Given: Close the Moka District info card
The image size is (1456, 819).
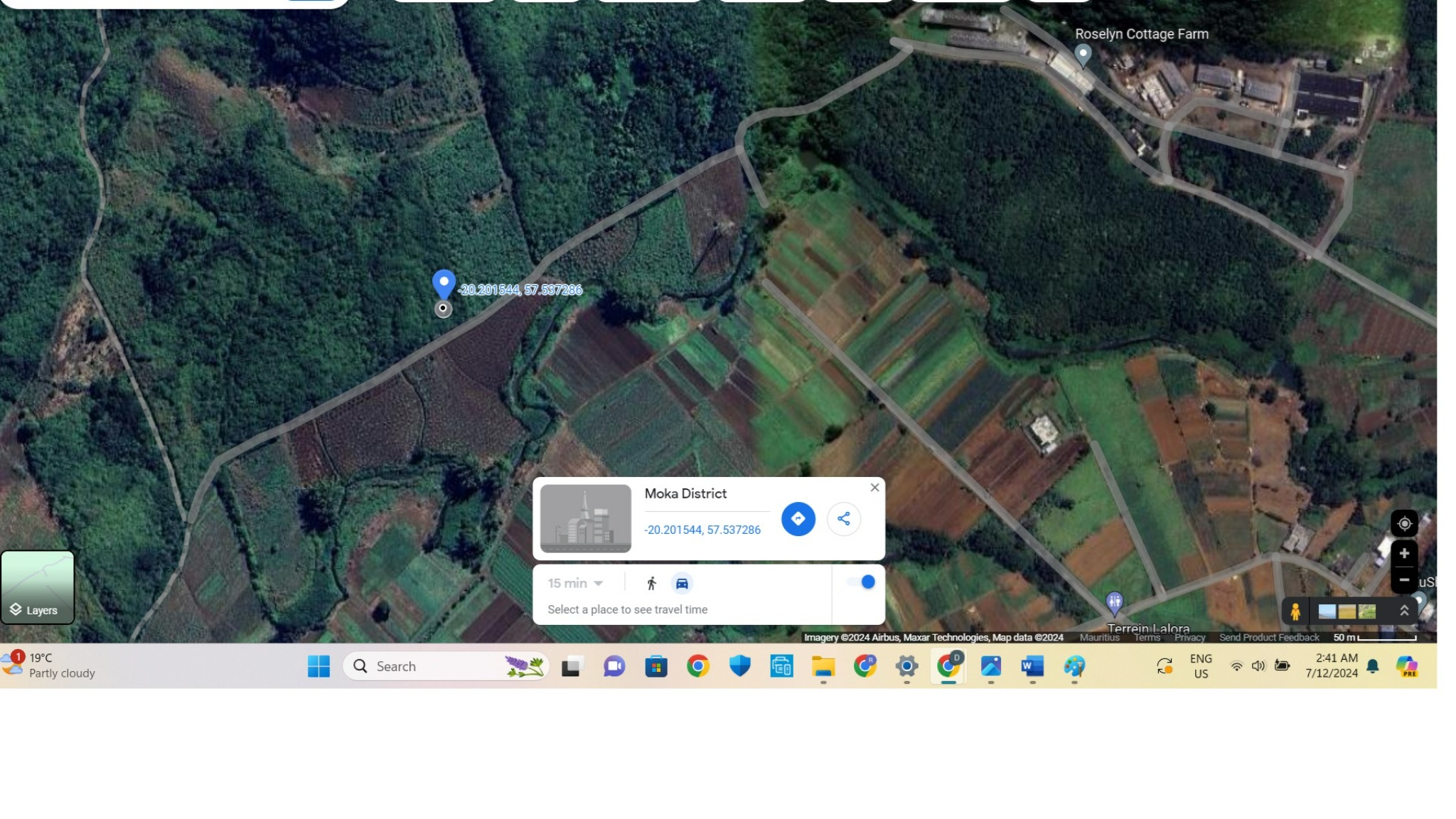Looking at the screenshot, I should coord(874,488).
